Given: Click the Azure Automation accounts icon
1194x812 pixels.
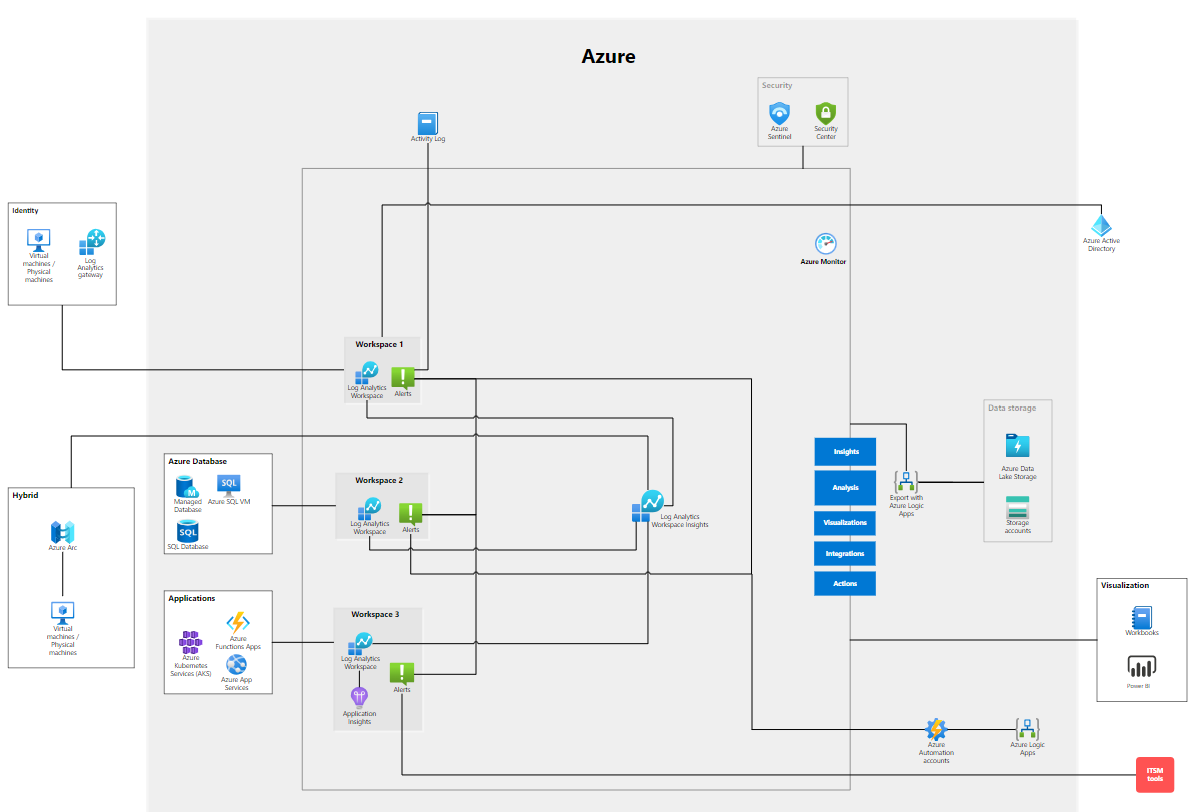Looking at the screenshot, I should [x=935, y=729].
